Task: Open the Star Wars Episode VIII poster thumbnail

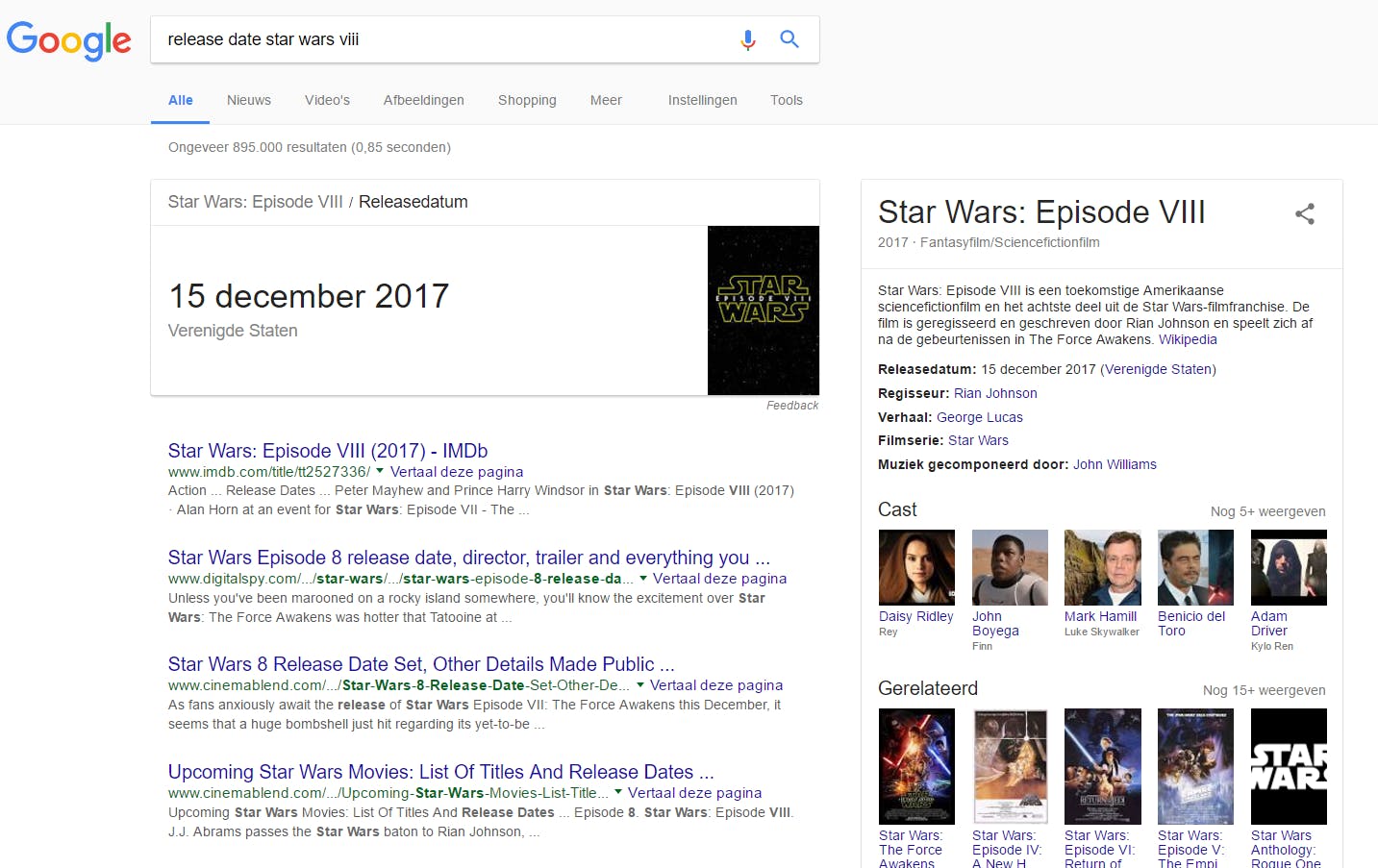Action: (x=764, y=310)
